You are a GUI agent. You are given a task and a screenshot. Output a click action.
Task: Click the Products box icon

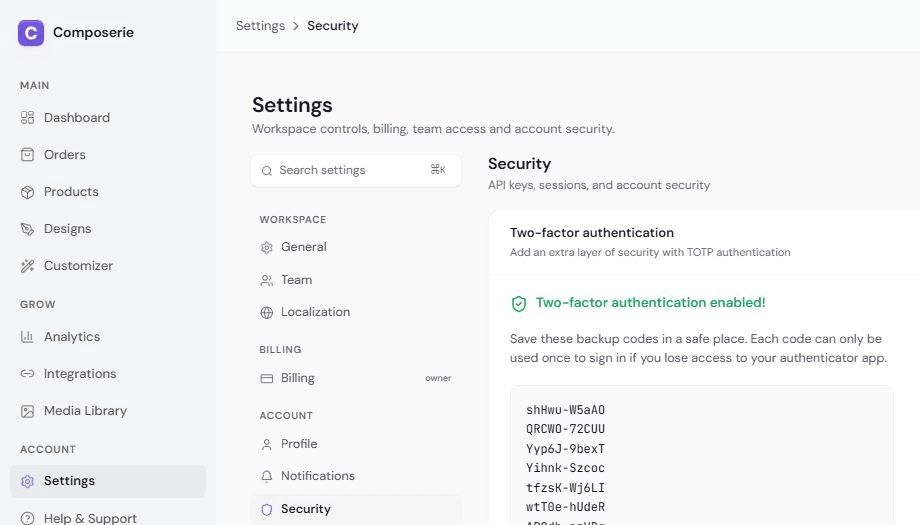(x=27, y=192)
